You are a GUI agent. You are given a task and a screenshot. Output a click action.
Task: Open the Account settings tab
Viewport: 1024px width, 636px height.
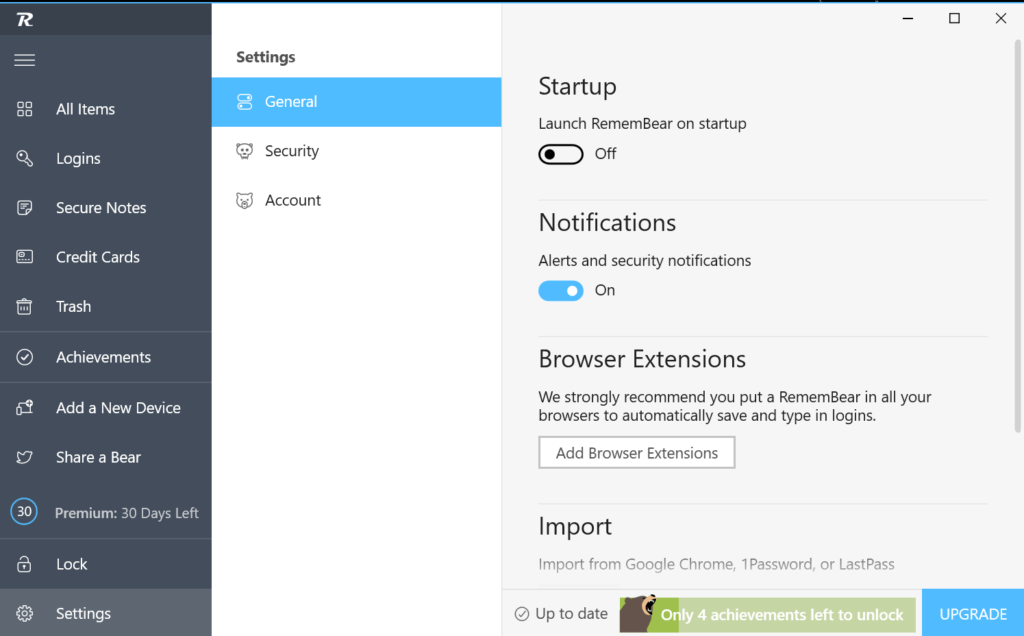pos(357,200)
